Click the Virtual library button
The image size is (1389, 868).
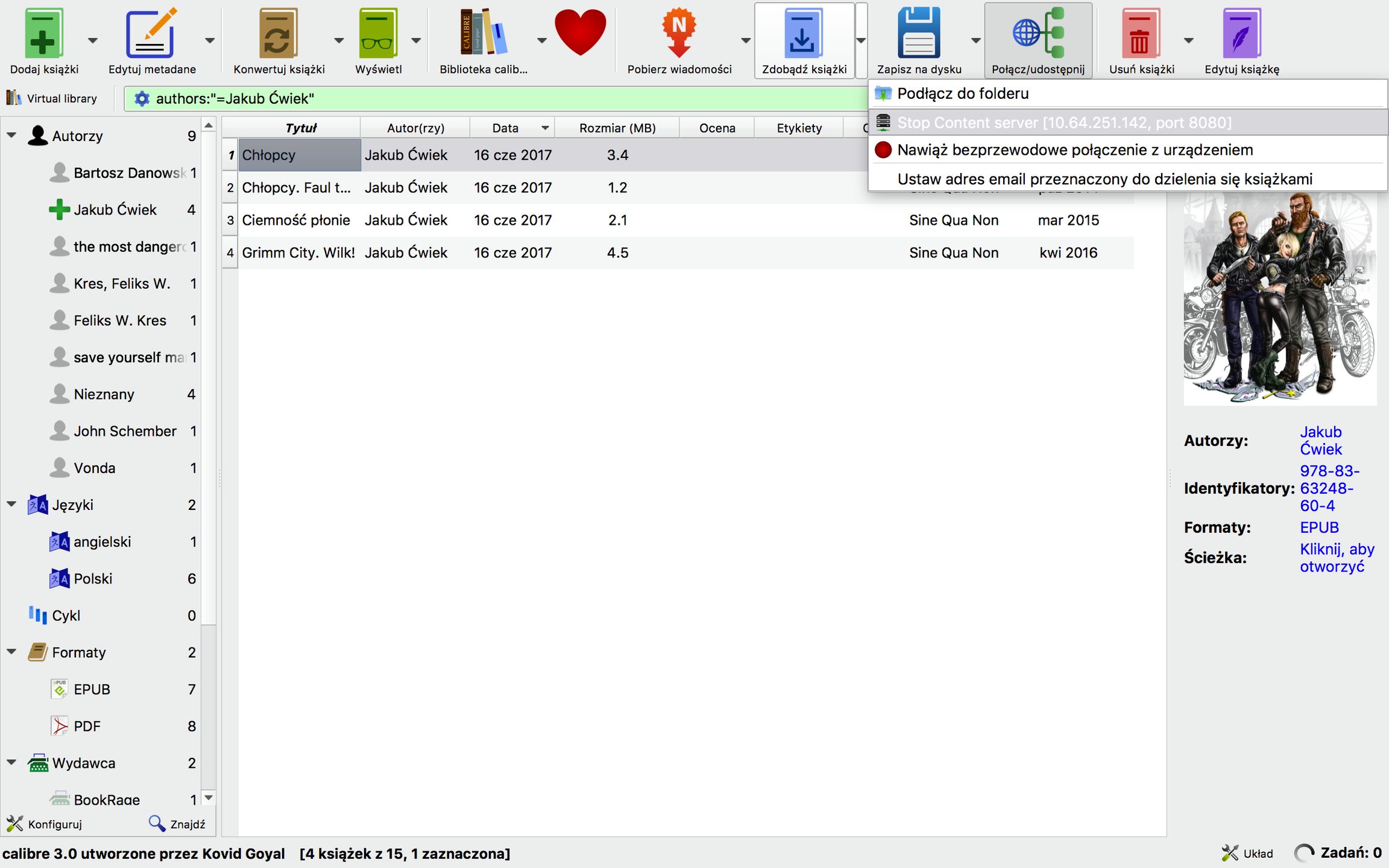click(x=52, y=98)
